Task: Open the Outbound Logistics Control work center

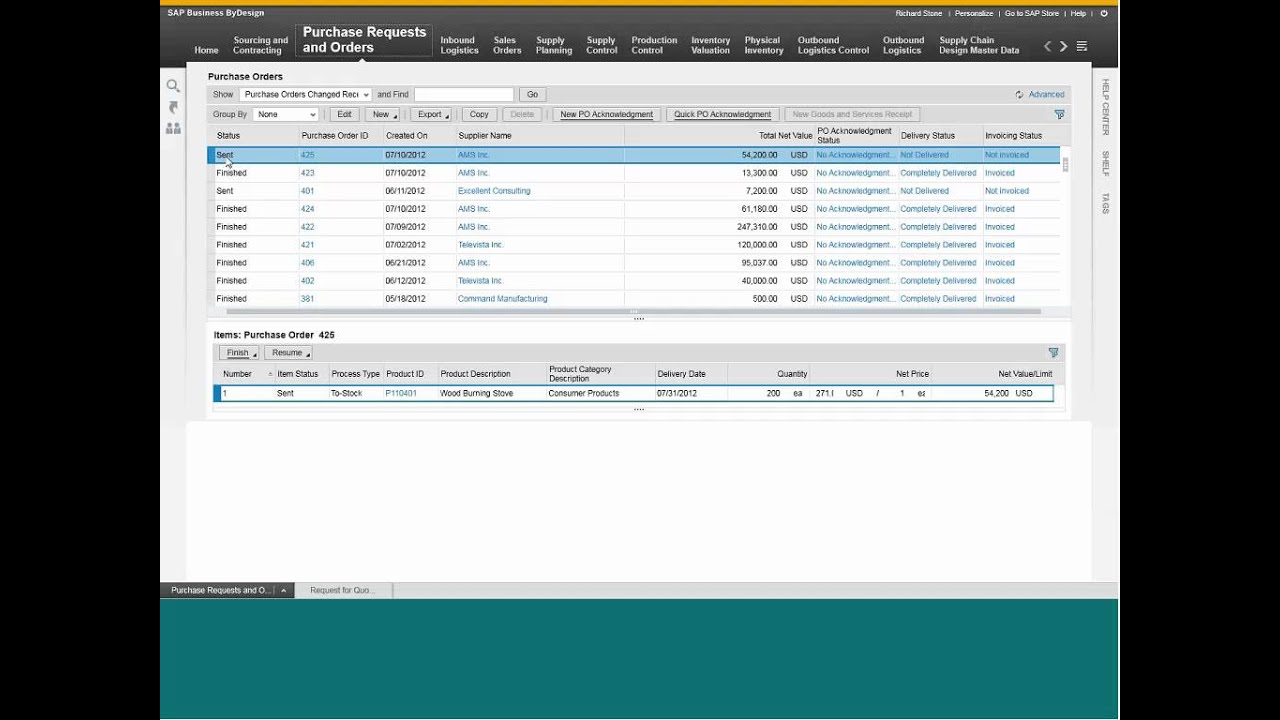Action: point(833,46)
